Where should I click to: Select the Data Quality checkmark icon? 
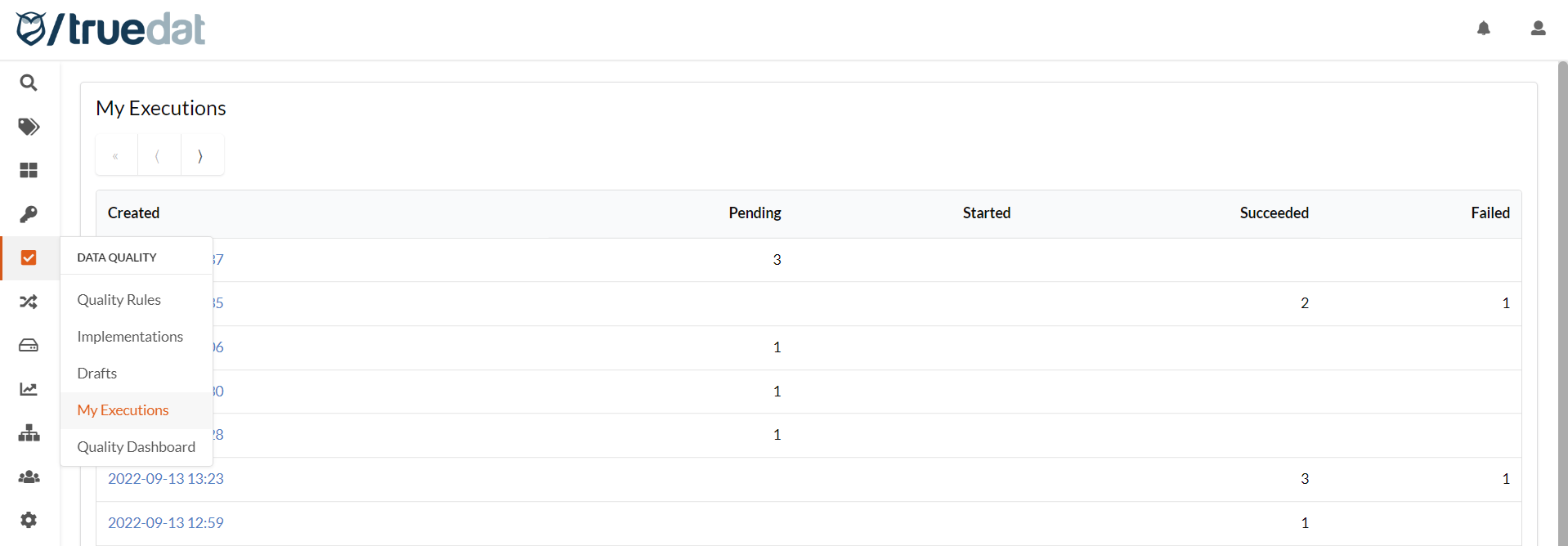click(29, 257)
